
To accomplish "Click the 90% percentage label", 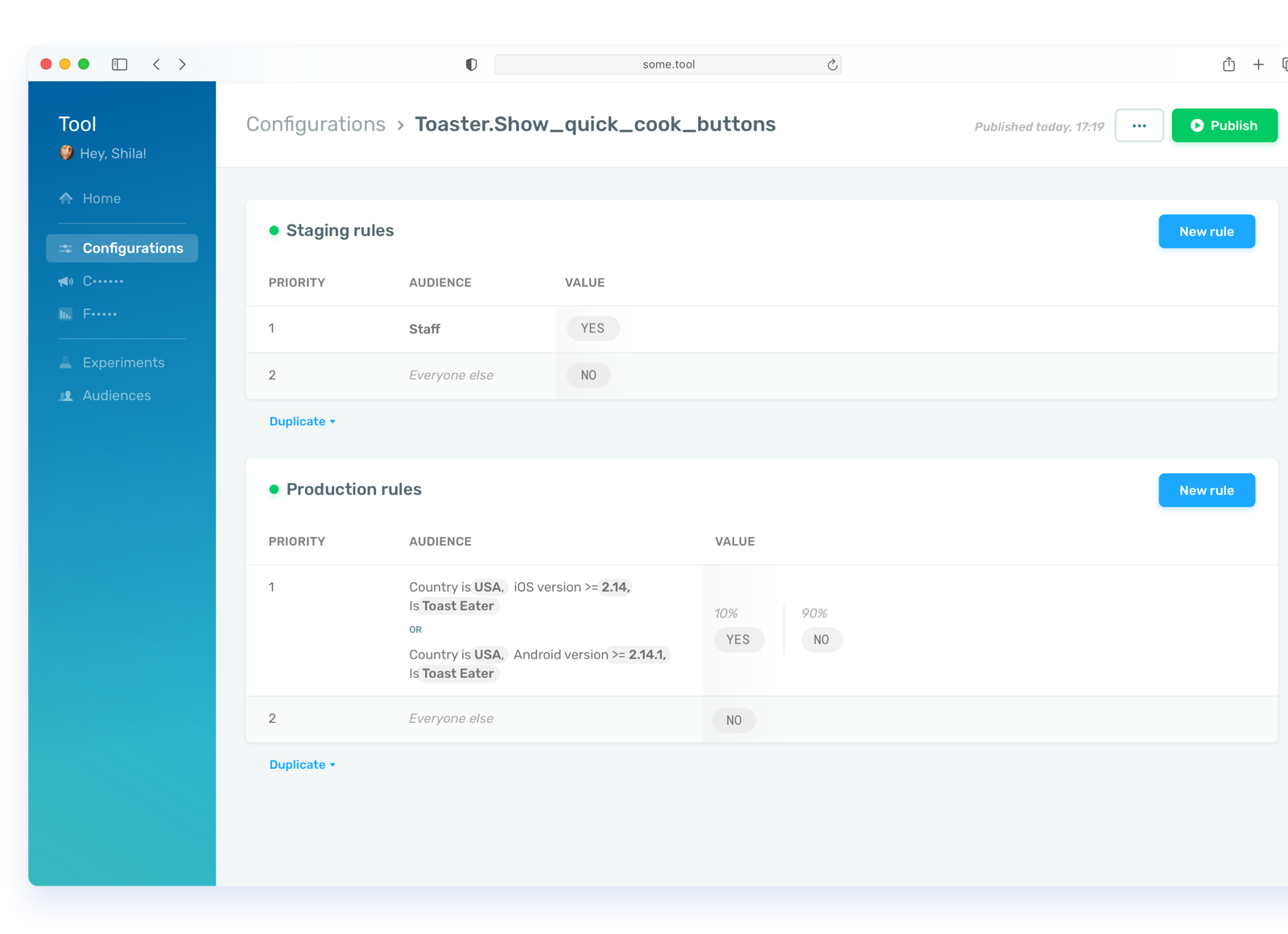I will point(814,614).
